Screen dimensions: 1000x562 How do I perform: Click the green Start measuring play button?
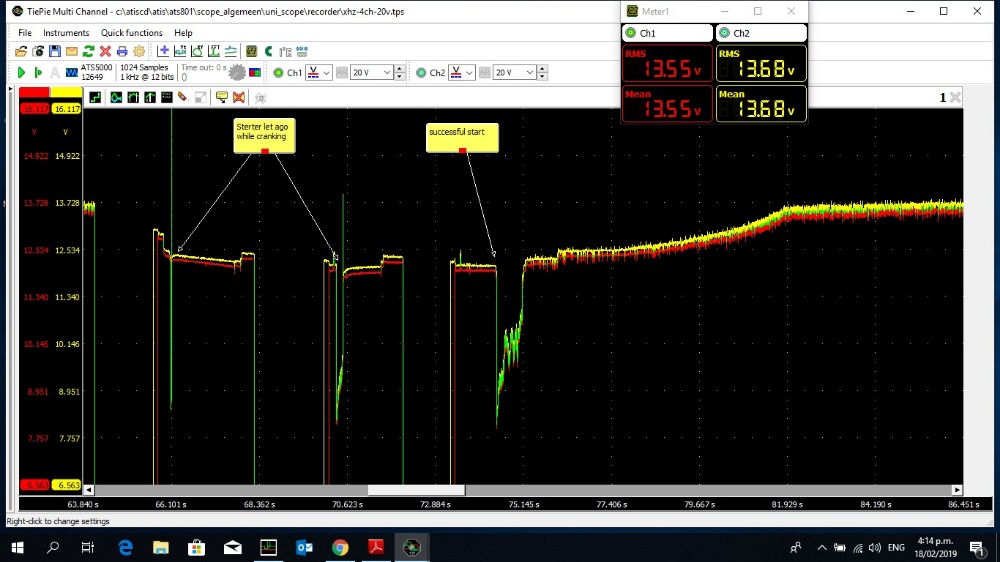[x=21, y=72]
